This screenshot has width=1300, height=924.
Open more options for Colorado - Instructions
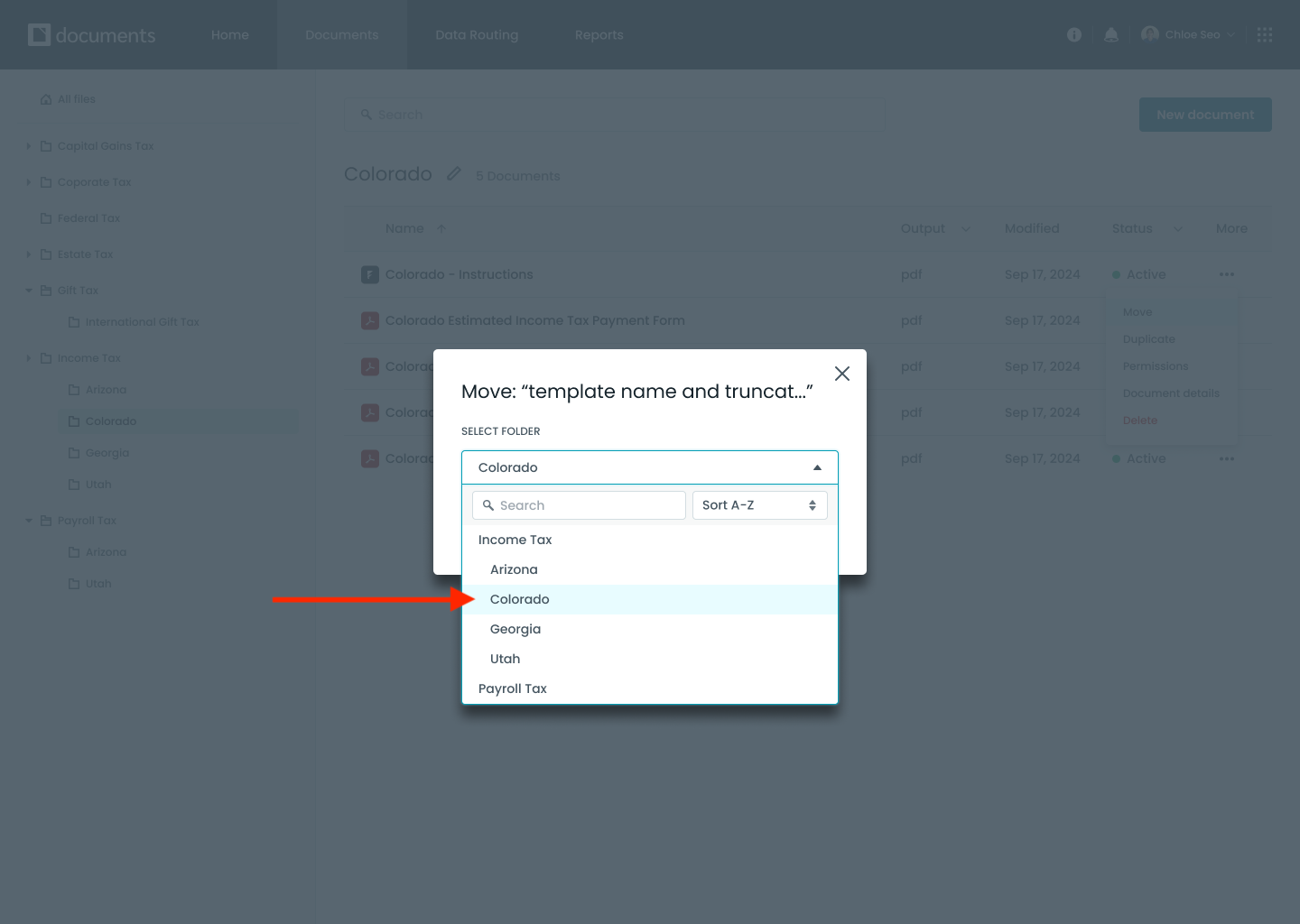click(x=1226, y=274)
